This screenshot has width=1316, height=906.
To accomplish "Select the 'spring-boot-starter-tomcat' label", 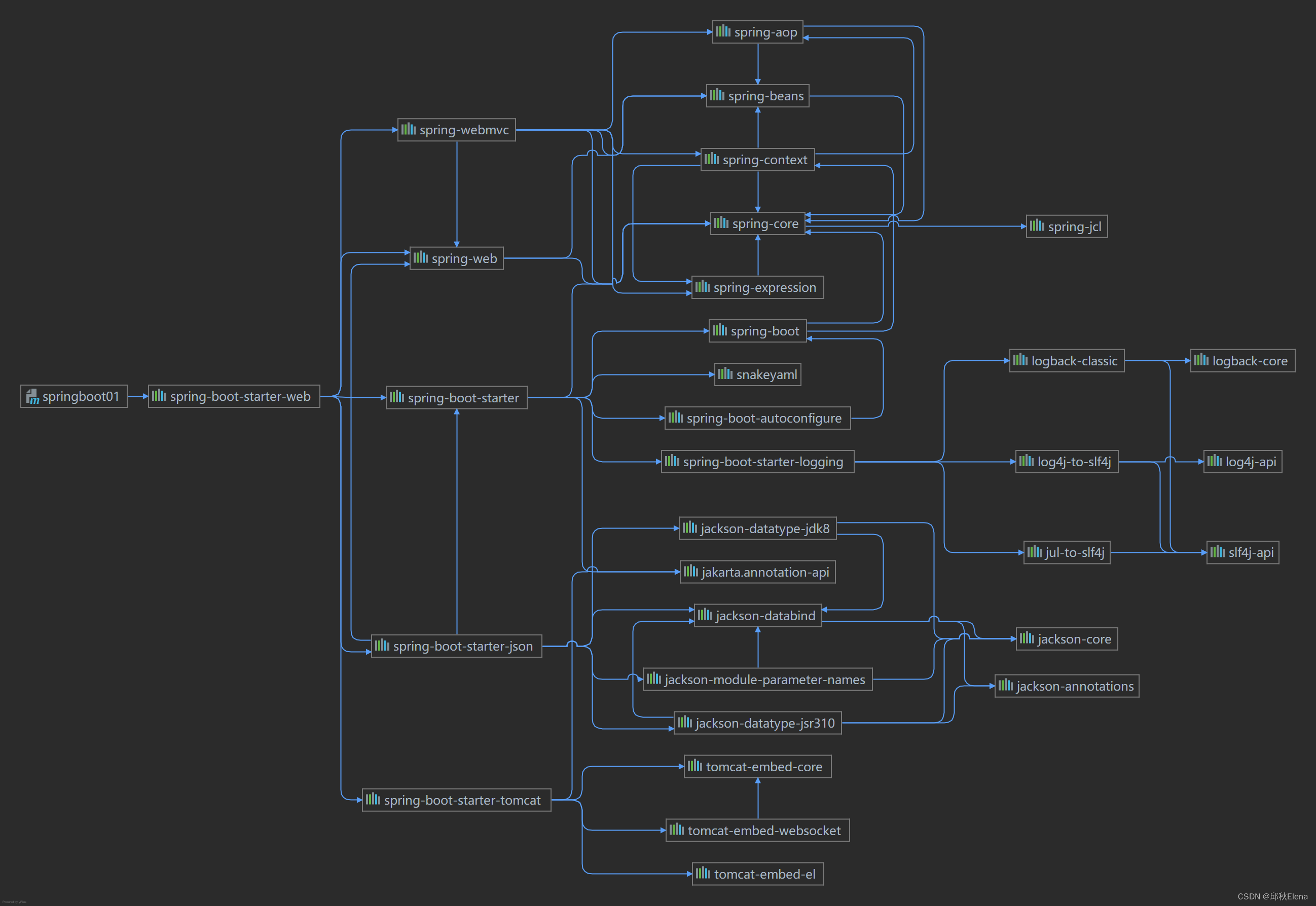I will [462, 801].
